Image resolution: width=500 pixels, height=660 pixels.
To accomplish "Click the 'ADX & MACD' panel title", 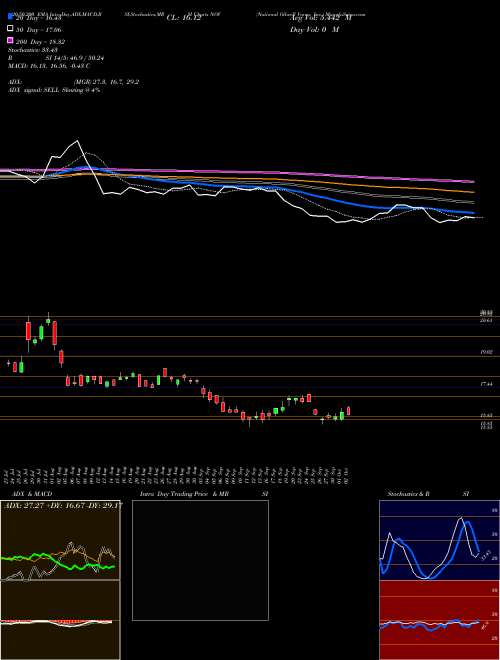I will [x=32, y=494].
